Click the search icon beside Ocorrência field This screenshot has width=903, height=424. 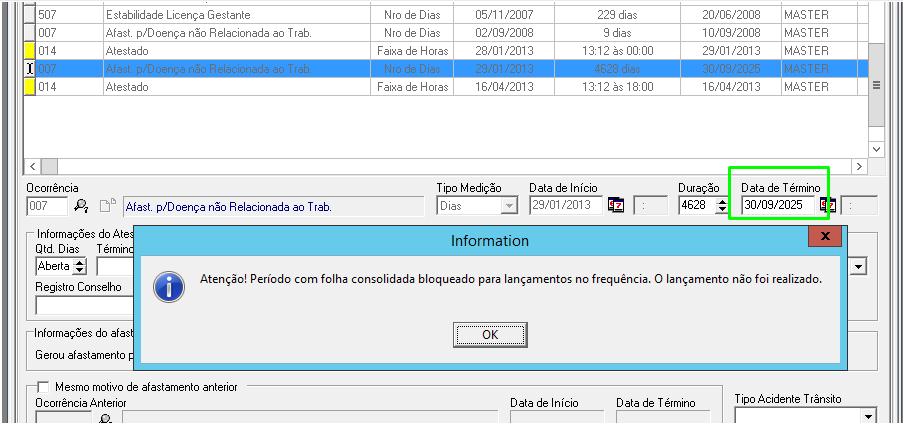point(82,206)
